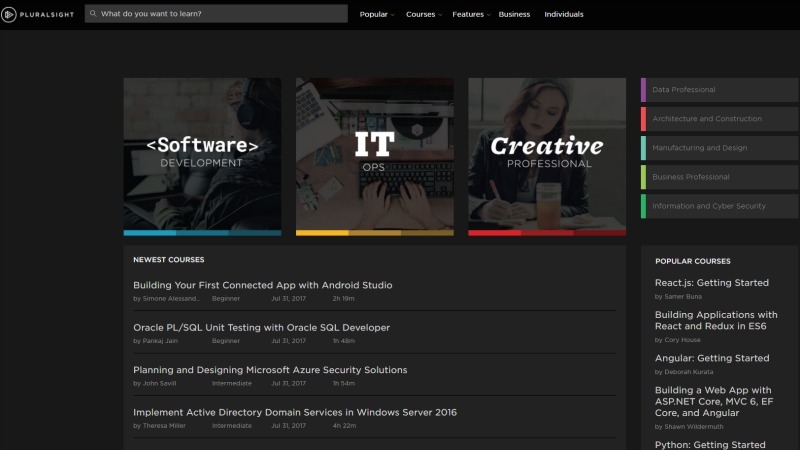Click the Pluralsight logo icon
The image size is (800, 450).
[x=9, y=14]
